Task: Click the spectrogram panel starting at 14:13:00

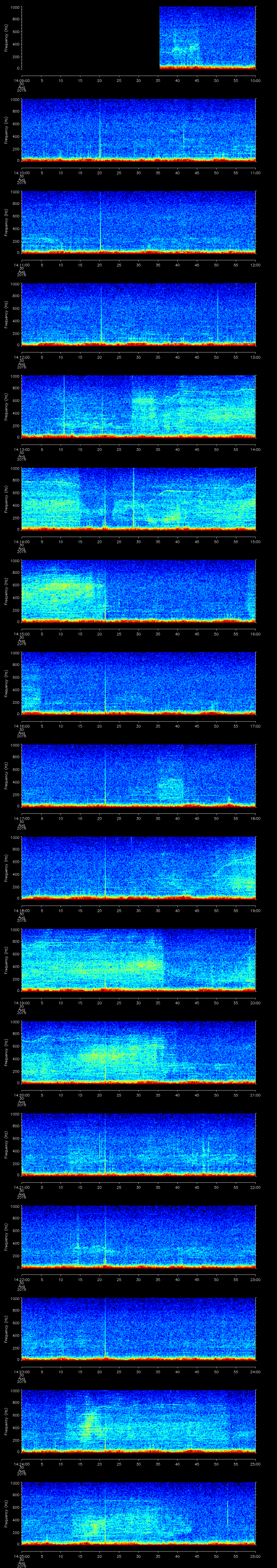Action: [x=139, y=407]
